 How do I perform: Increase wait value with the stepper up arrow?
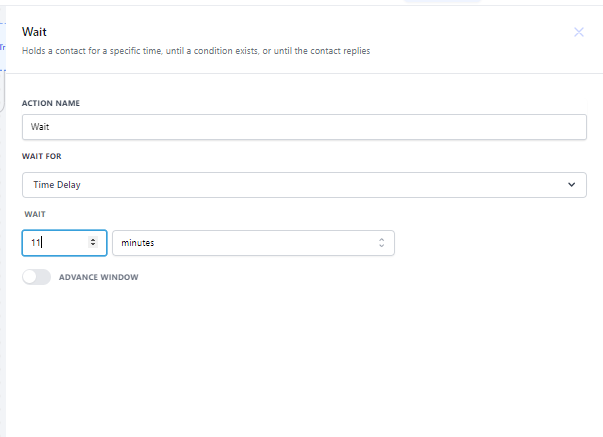tap(93, 240)
